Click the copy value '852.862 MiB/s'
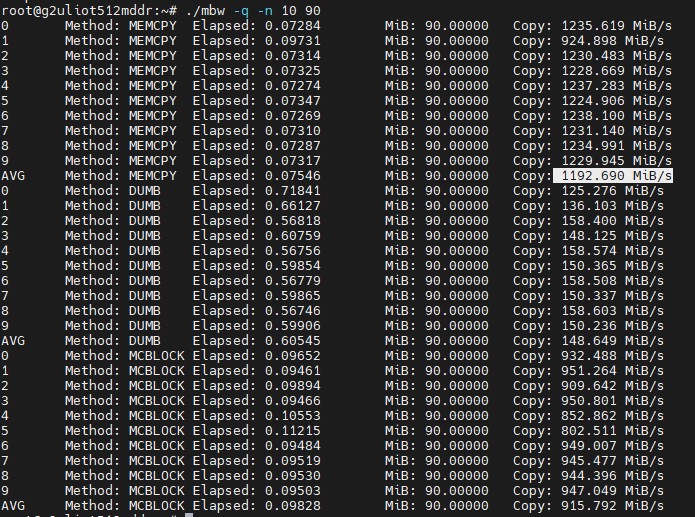Image resolution: width=695 pixels, height=517 pixels. (x=613, y=415)
